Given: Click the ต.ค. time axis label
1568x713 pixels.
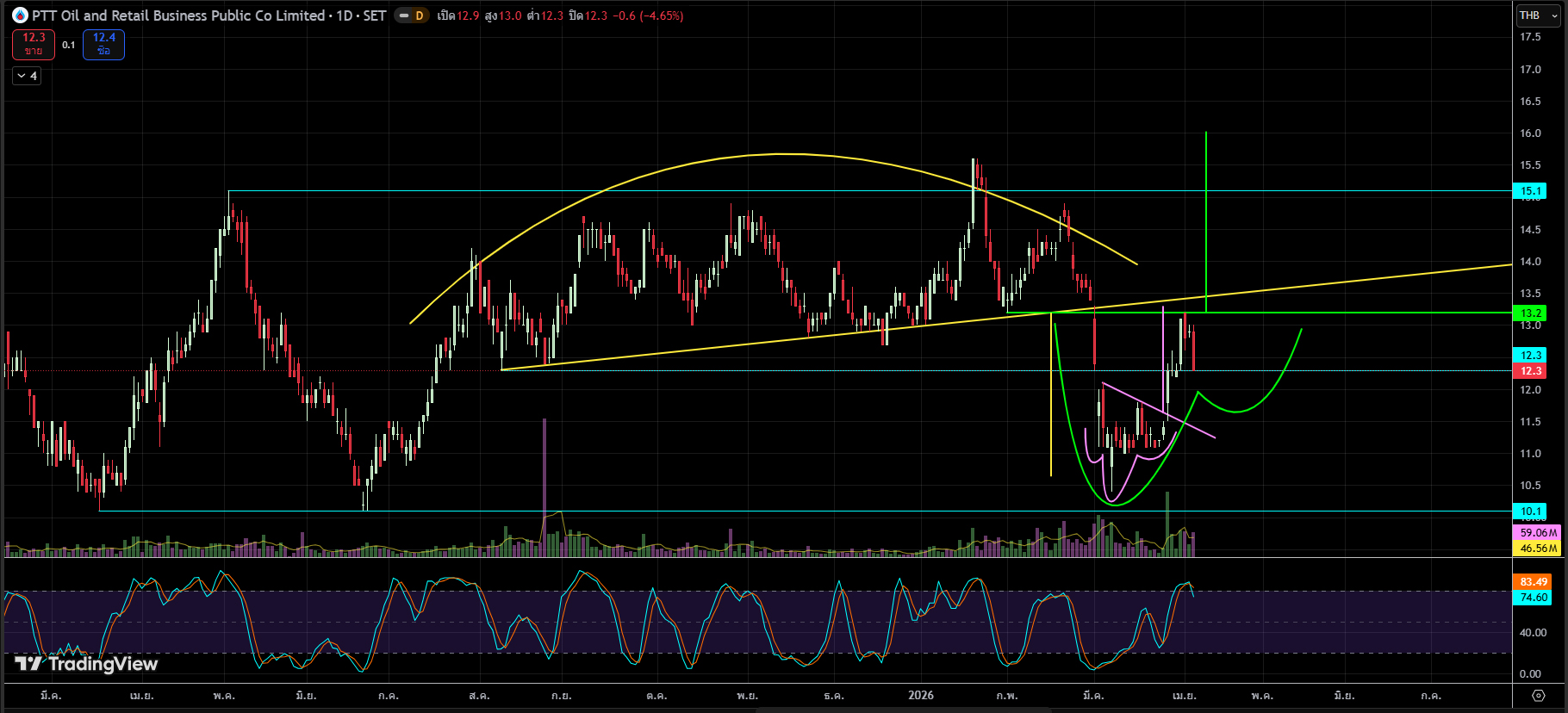Looking at the screenshot, I should click(656, 695).
